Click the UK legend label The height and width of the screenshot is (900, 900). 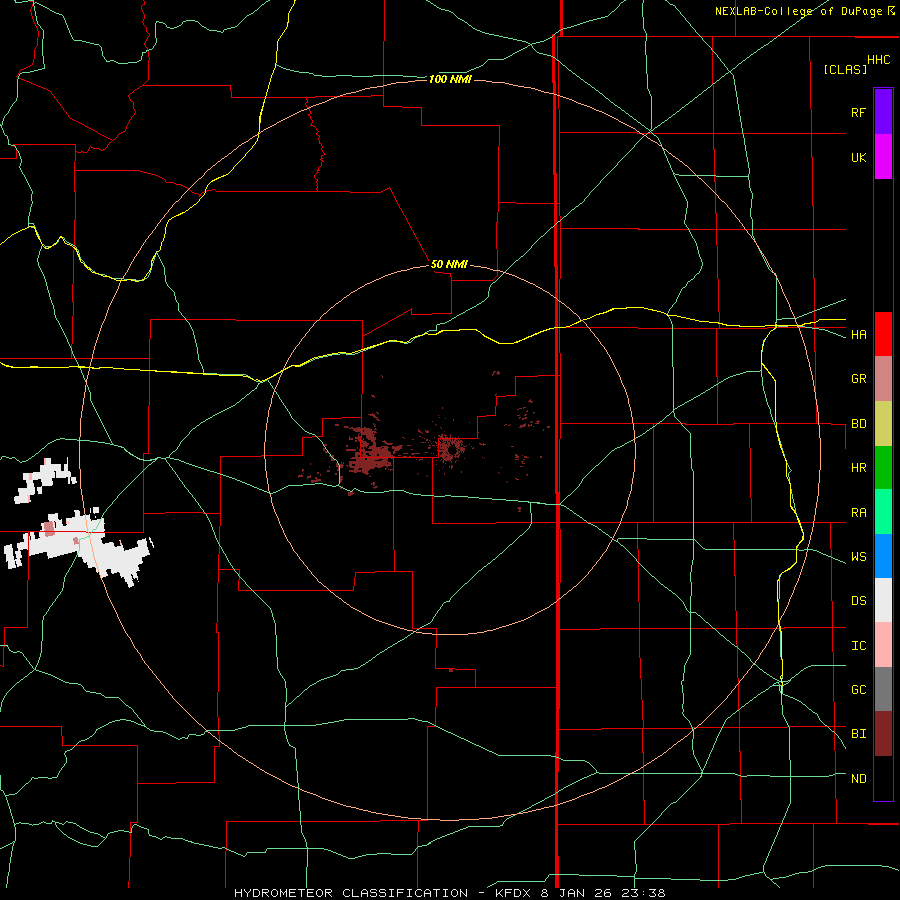pos(858,158)
